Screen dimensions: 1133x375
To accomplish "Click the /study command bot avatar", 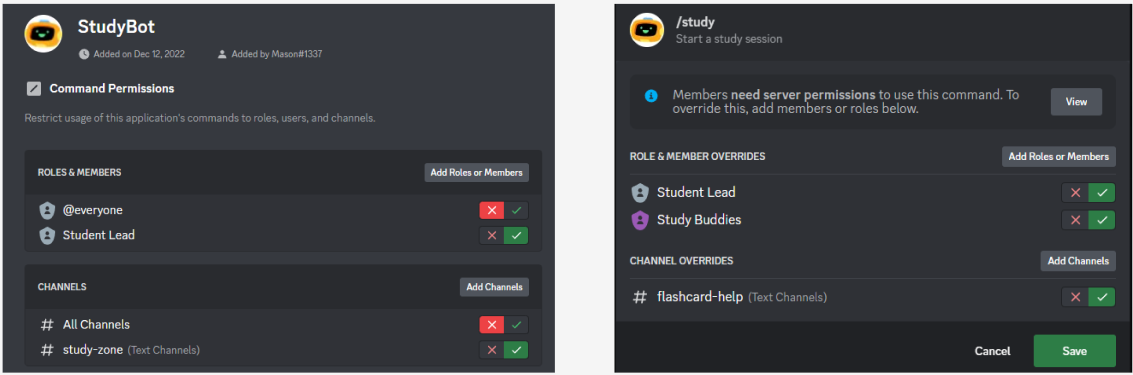I will point(647,30).
